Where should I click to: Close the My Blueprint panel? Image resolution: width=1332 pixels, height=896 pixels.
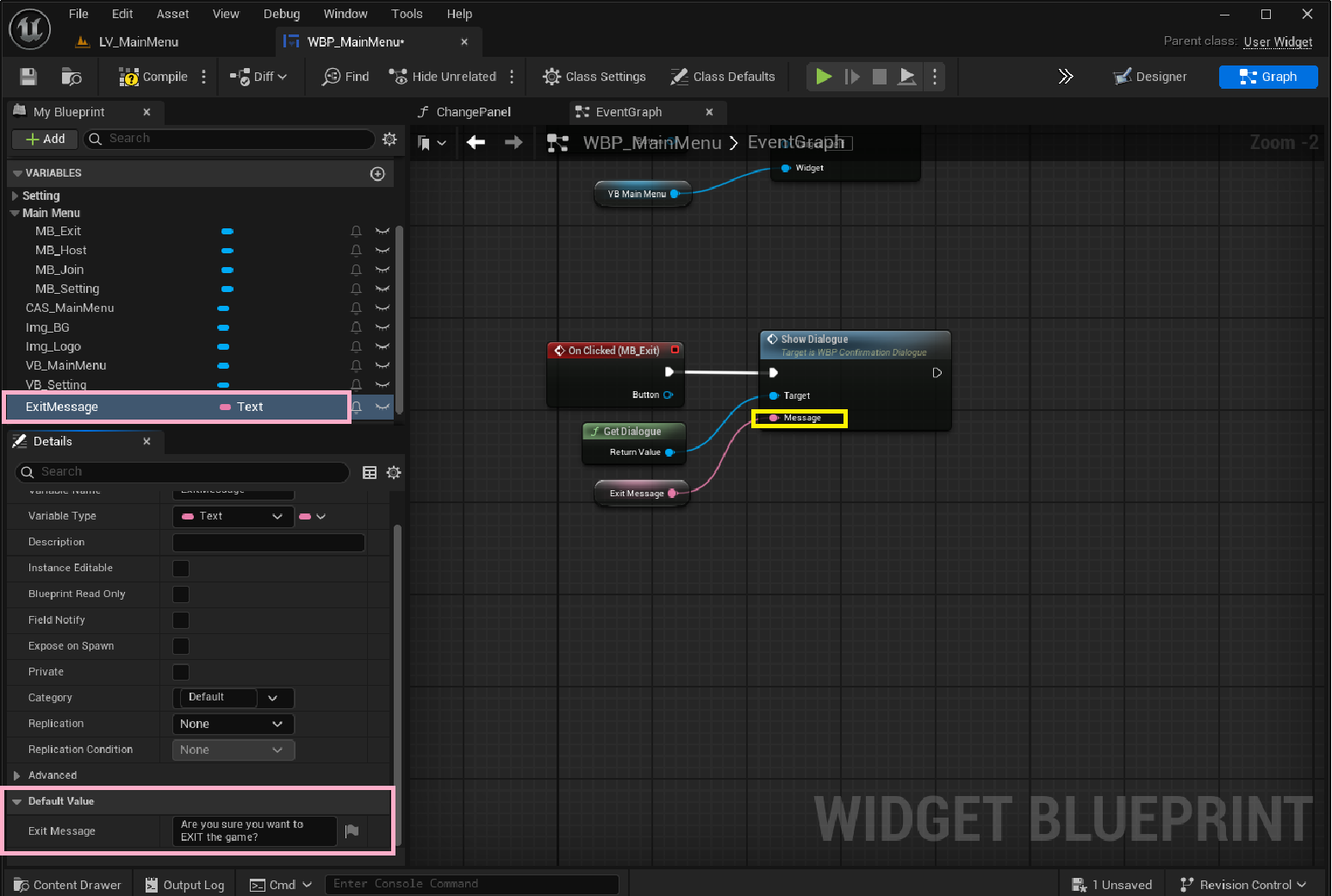pyautogui.click(x=146, y=112)
